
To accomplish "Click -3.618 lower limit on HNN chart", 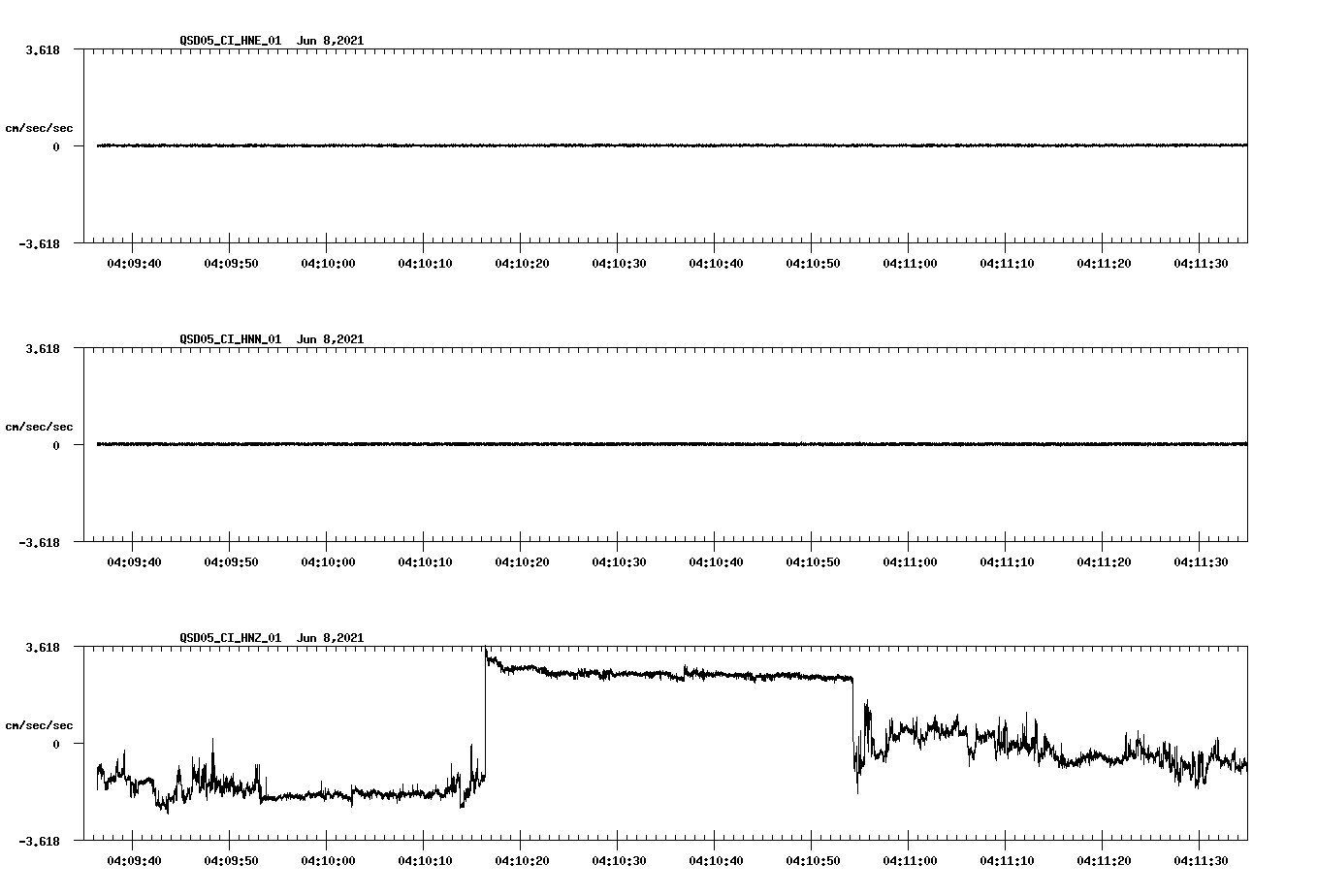I will (x=40, y=542).
